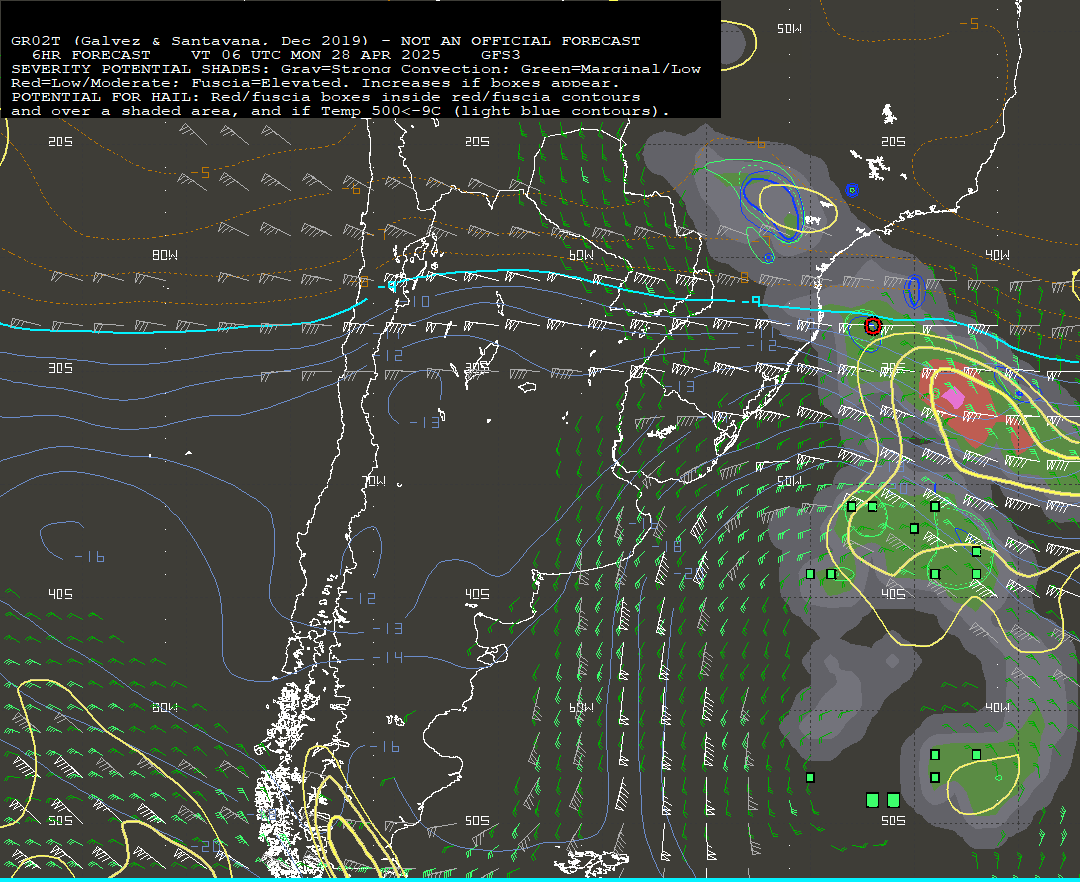Click the '-14' temperature contour label
This screenshot has height=882, width=1080.
[388, 658]
